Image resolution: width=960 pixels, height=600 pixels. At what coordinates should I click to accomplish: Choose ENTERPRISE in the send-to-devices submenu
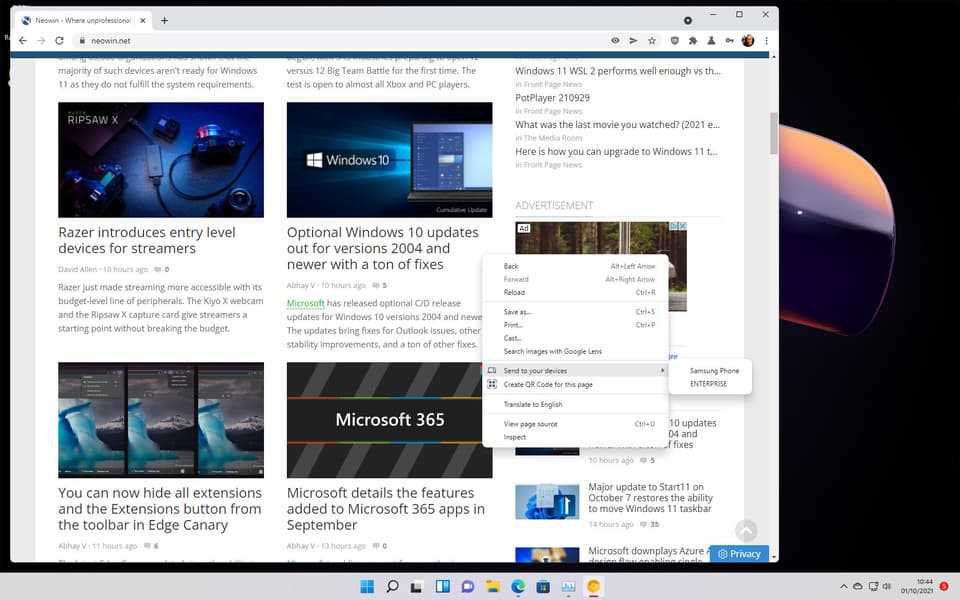coord(708,384)
